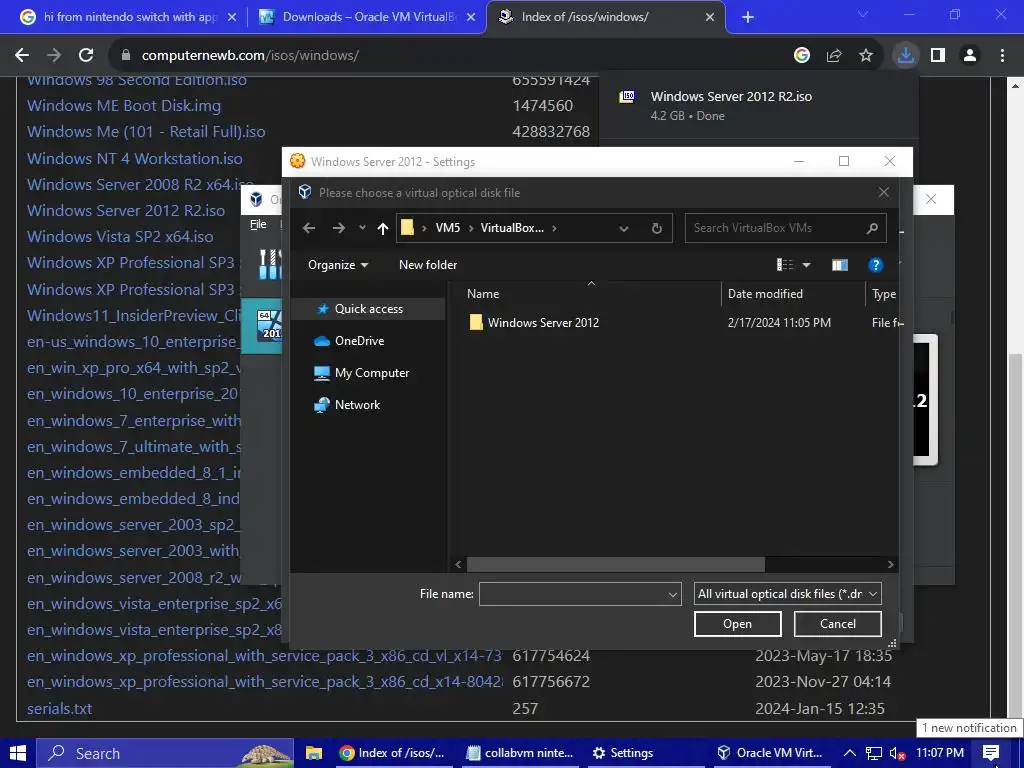The image size is (1024, 768).
Task: Open the Organize menu
Action: pos(338,264)
